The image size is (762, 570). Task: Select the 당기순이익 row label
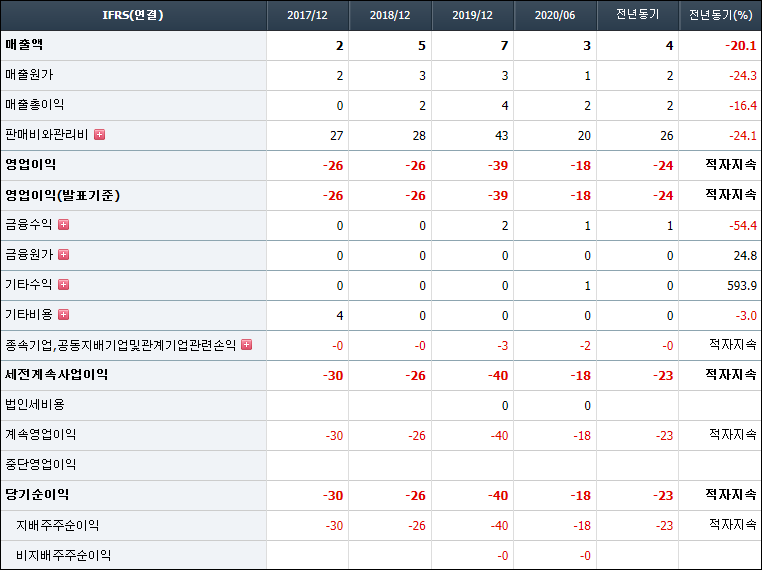tap(37, 495)
